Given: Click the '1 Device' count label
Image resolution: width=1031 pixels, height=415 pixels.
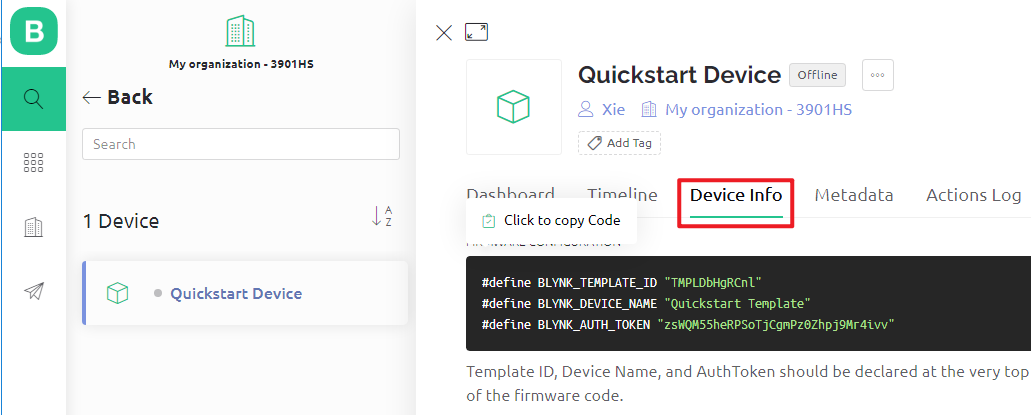Looking at the screenshot, I should click(121, 221).
